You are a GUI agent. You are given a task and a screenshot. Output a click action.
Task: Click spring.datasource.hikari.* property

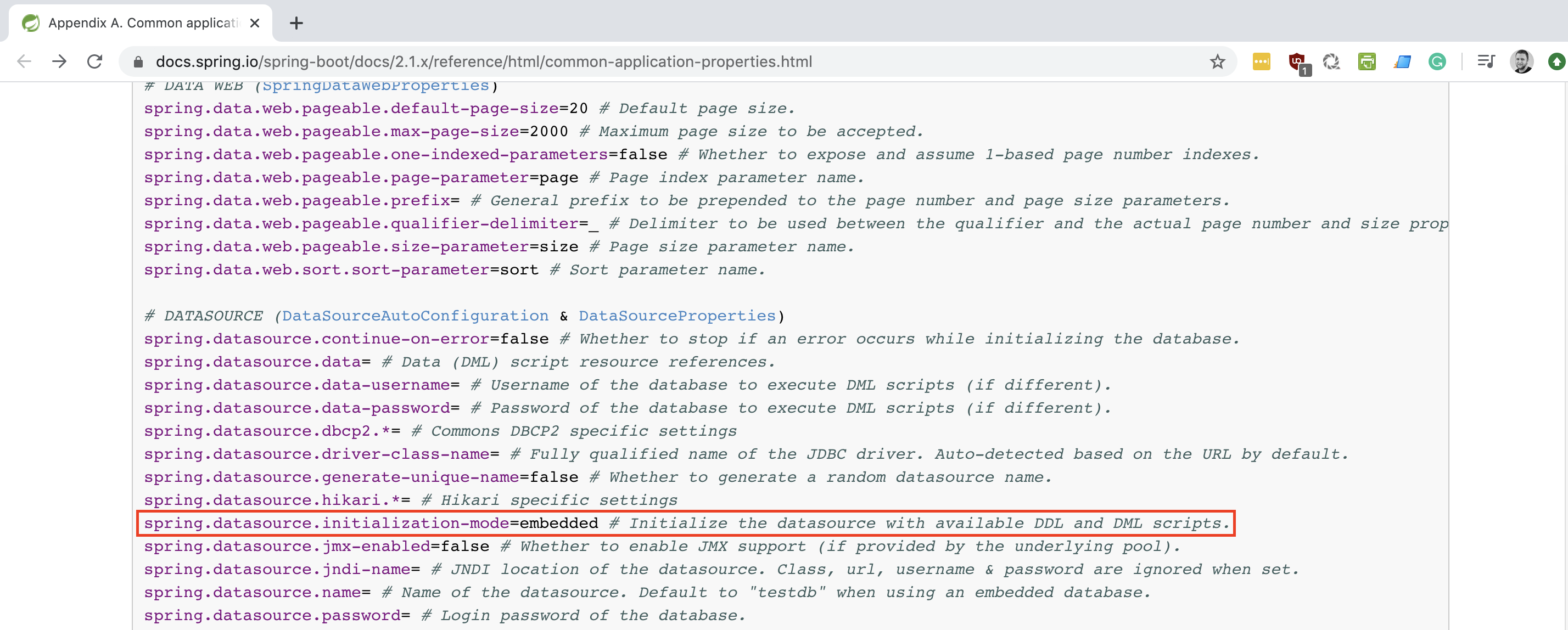coord(272,501)
